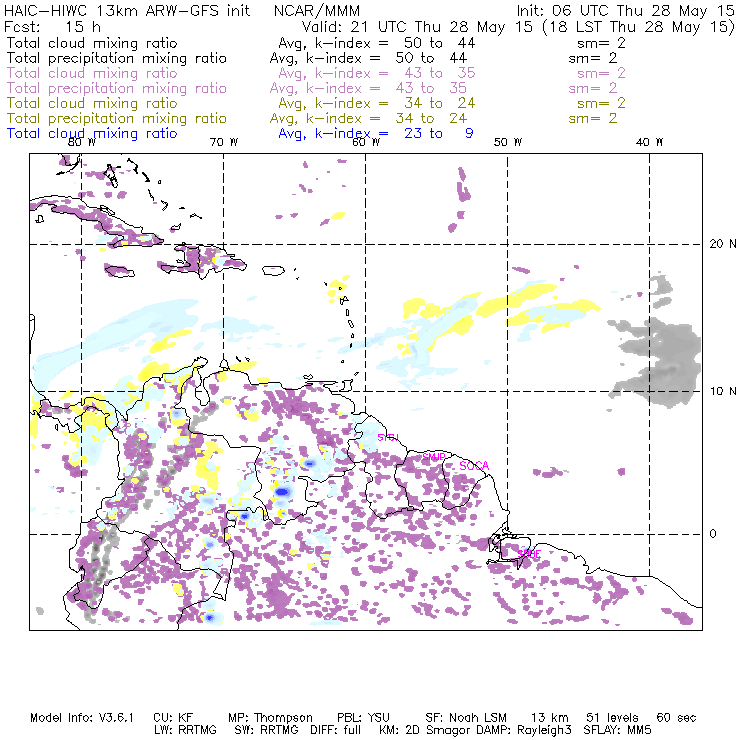Viewport: 740px width, 740px height.
Task: Click the "DIFF: full" footer entry
Action: (336, 730)
